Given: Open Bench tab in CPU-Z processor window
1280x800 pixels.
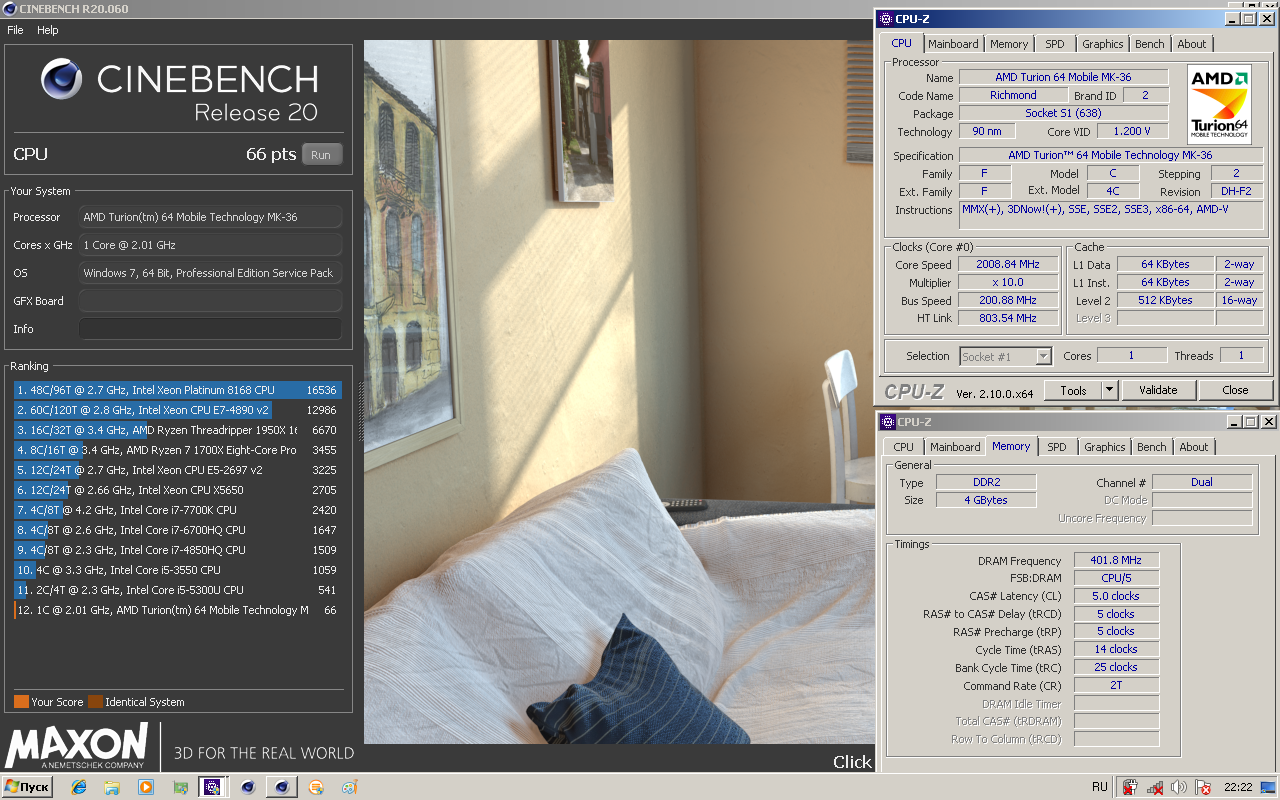Looking at the screenshot, I should 1150,44.
